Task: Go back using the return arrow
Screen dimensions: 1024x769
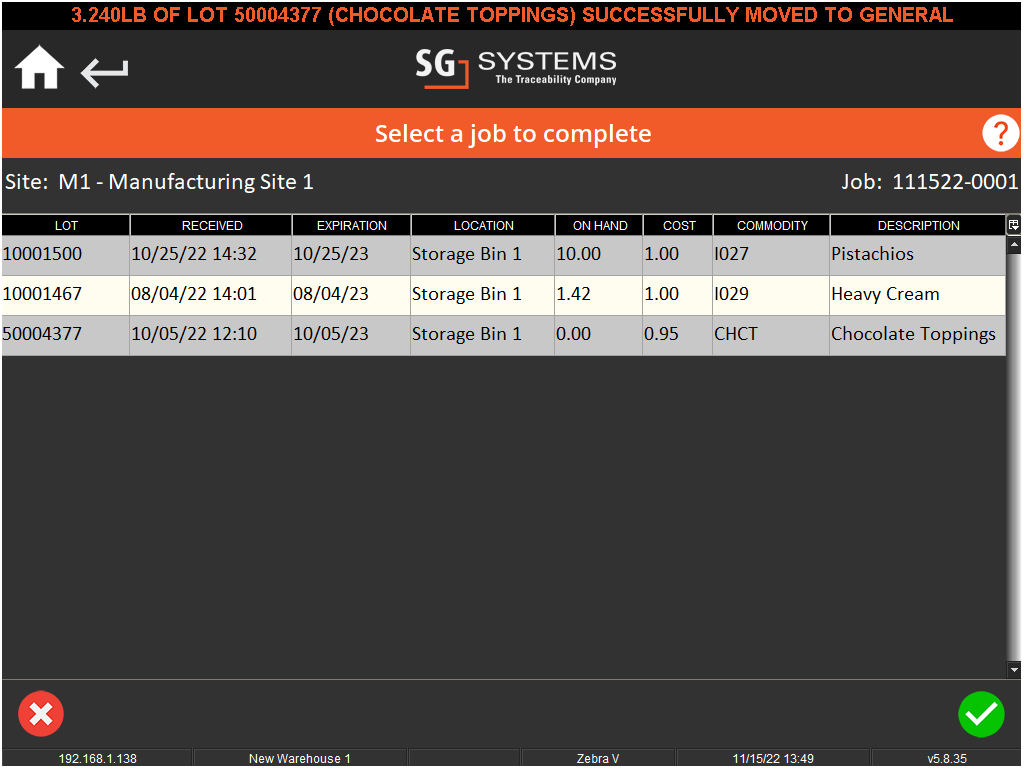Action: pos(104,70)
